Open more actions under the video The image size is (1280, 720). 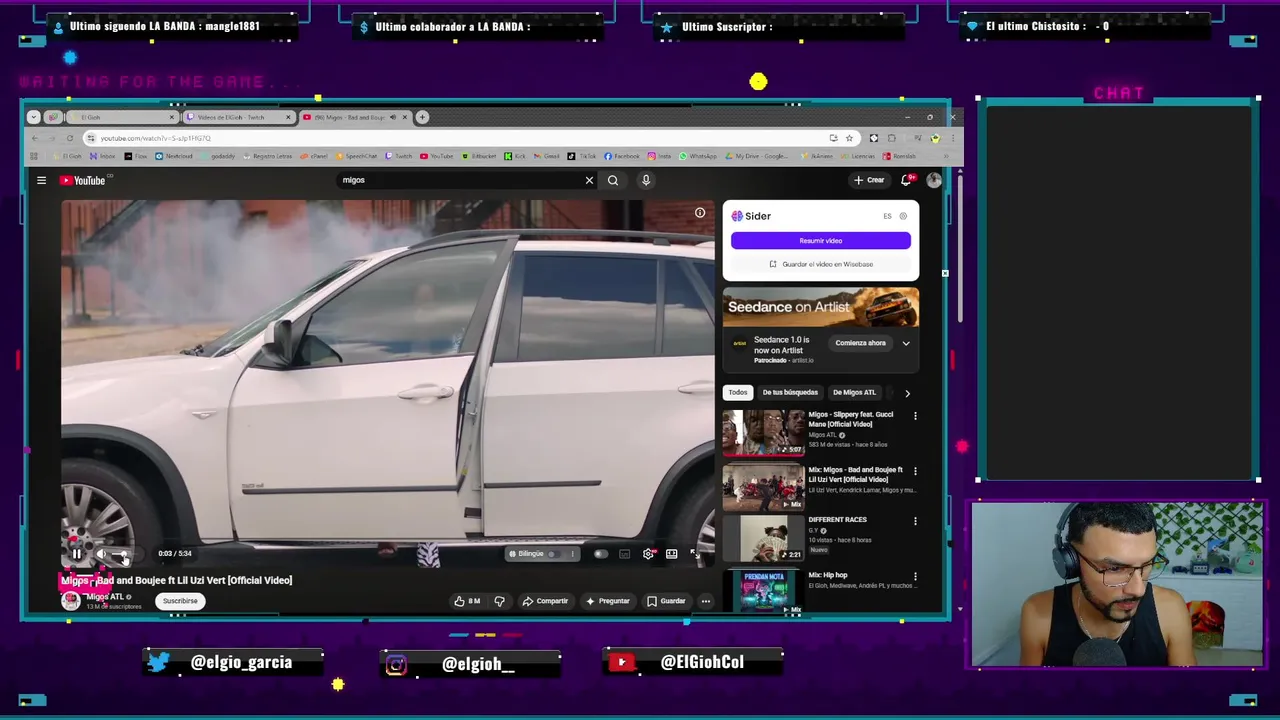(x=705, y=601)
